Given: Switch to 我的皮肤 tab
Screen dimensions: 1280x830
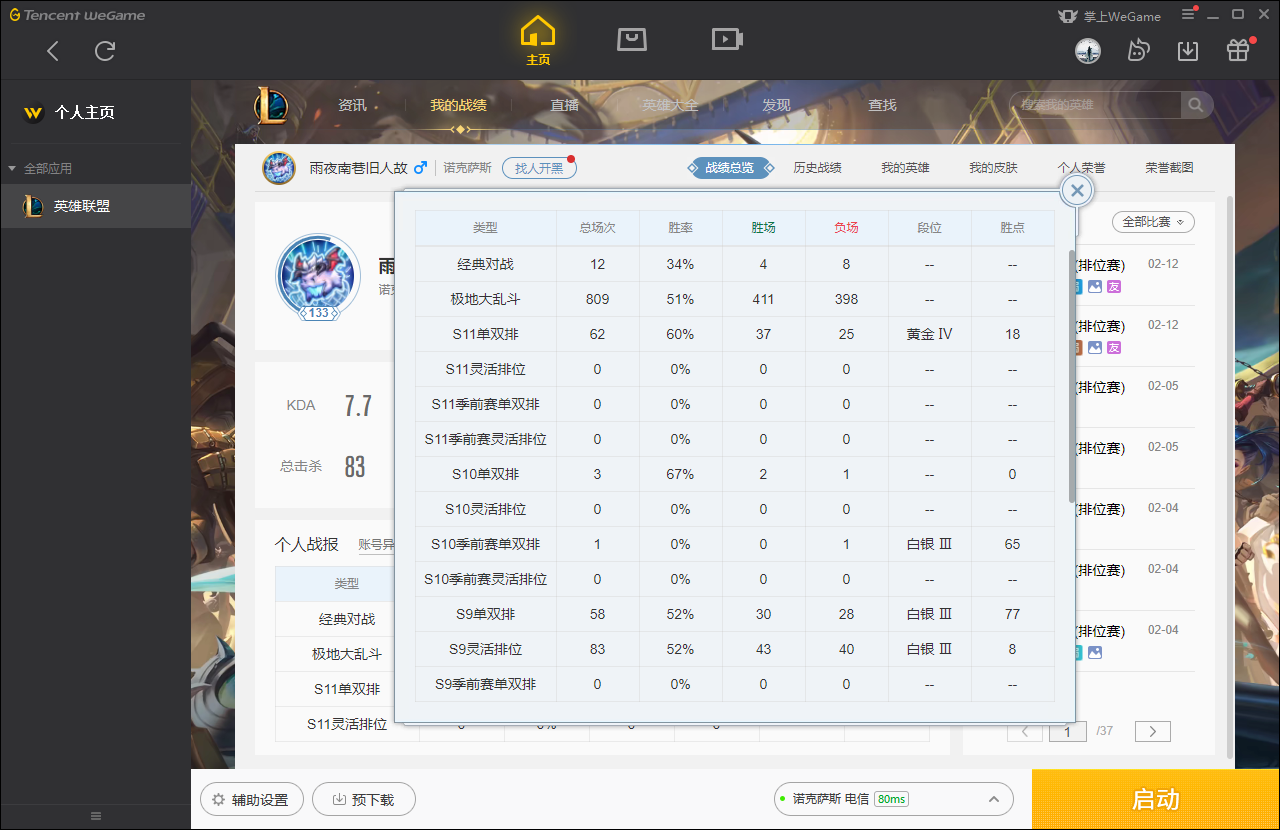Looking at the screenshot, I should pyautogui.click(x=993, y=168).
